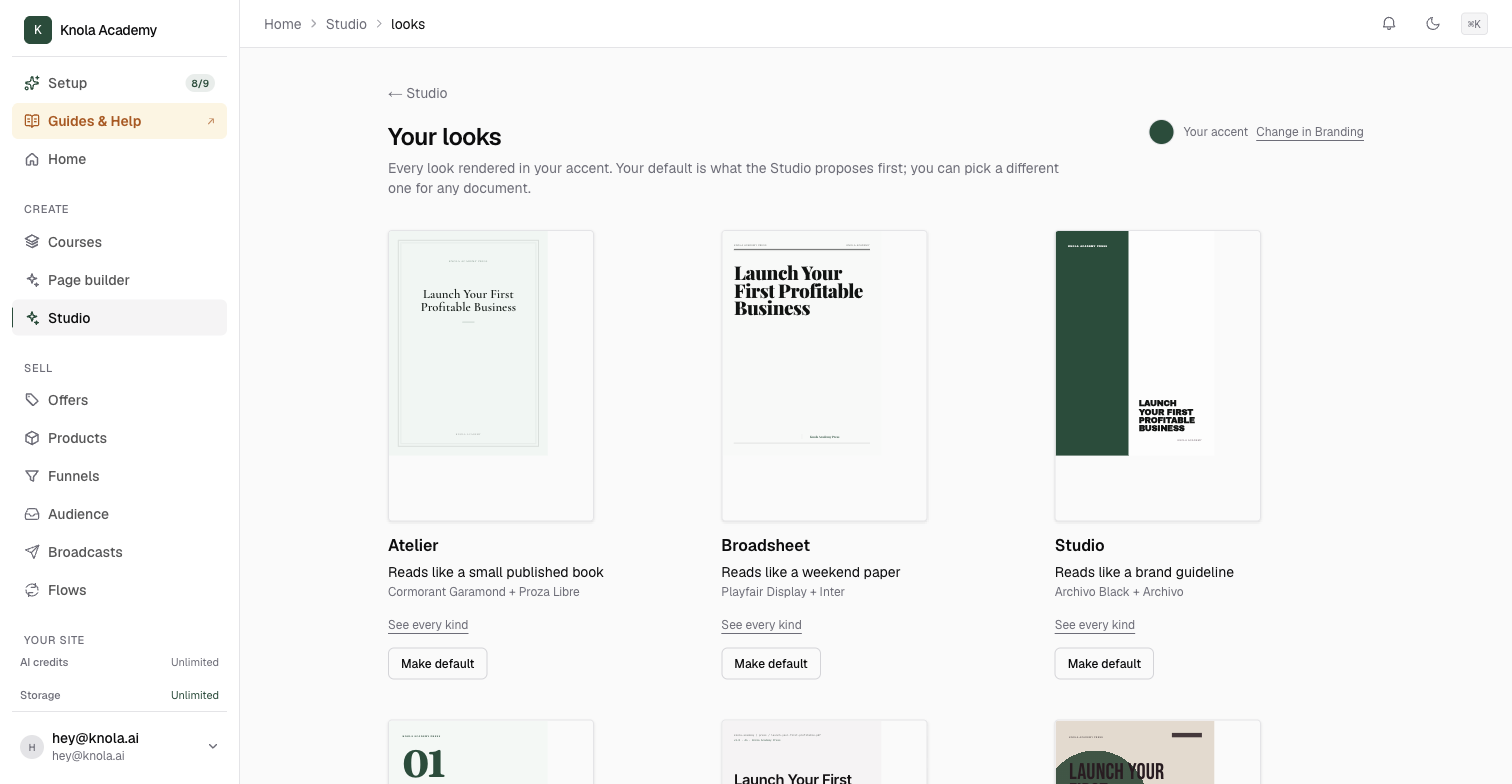Open Flows in the sidebar
This screenshot has height=784, width=1512.
click(x=119, y=590)
